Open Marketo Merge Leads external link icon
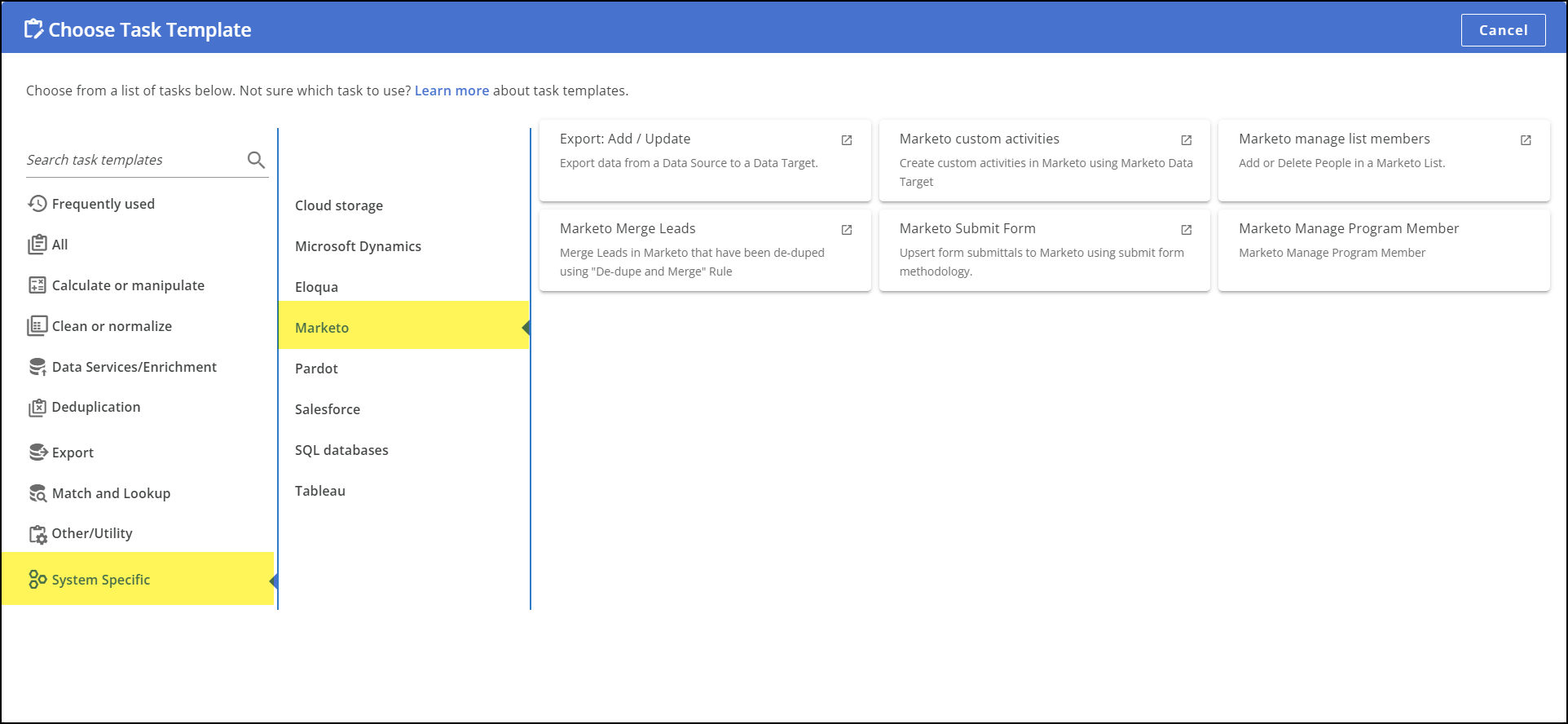The image size is (1568, 724). click(x=847, y=230)
